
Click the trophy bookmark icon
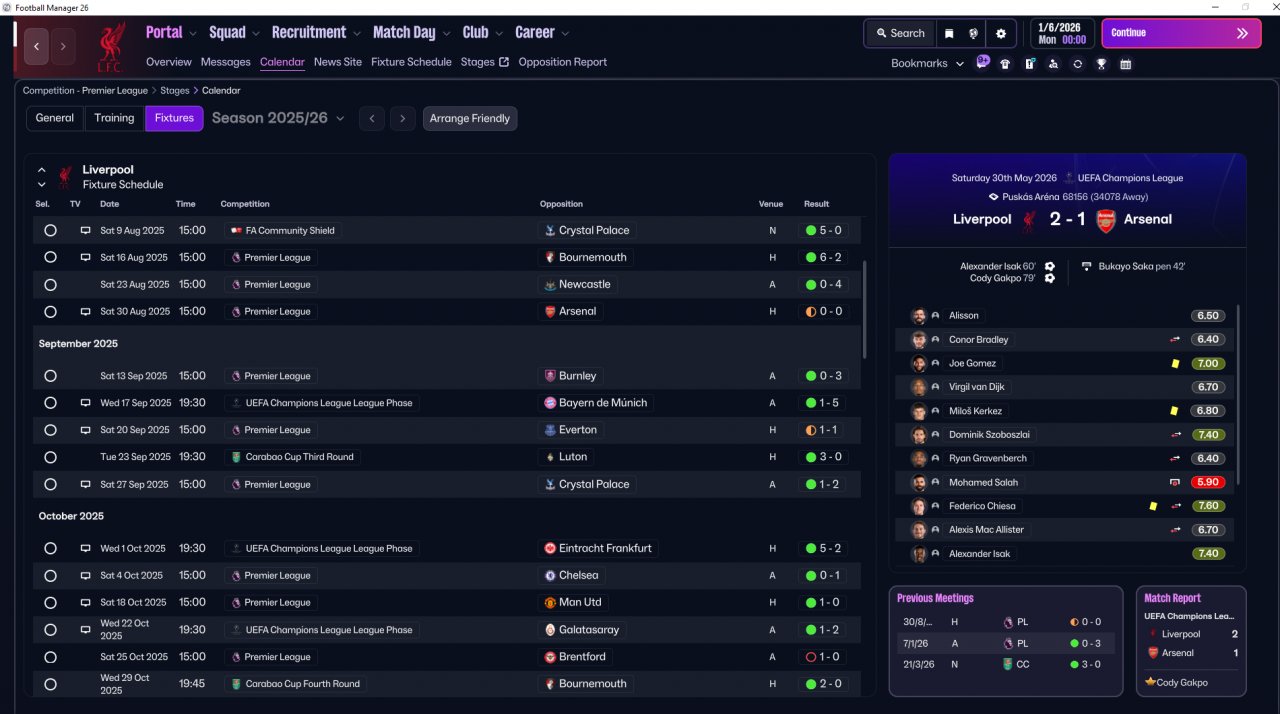point(1101,64)
